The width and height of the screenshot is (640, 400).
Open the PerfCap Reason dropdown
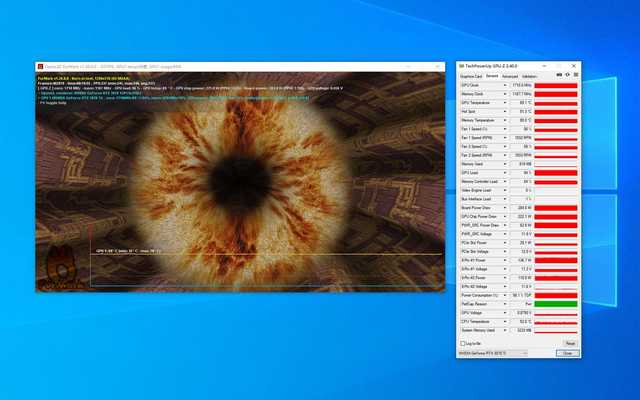(505, 304)
